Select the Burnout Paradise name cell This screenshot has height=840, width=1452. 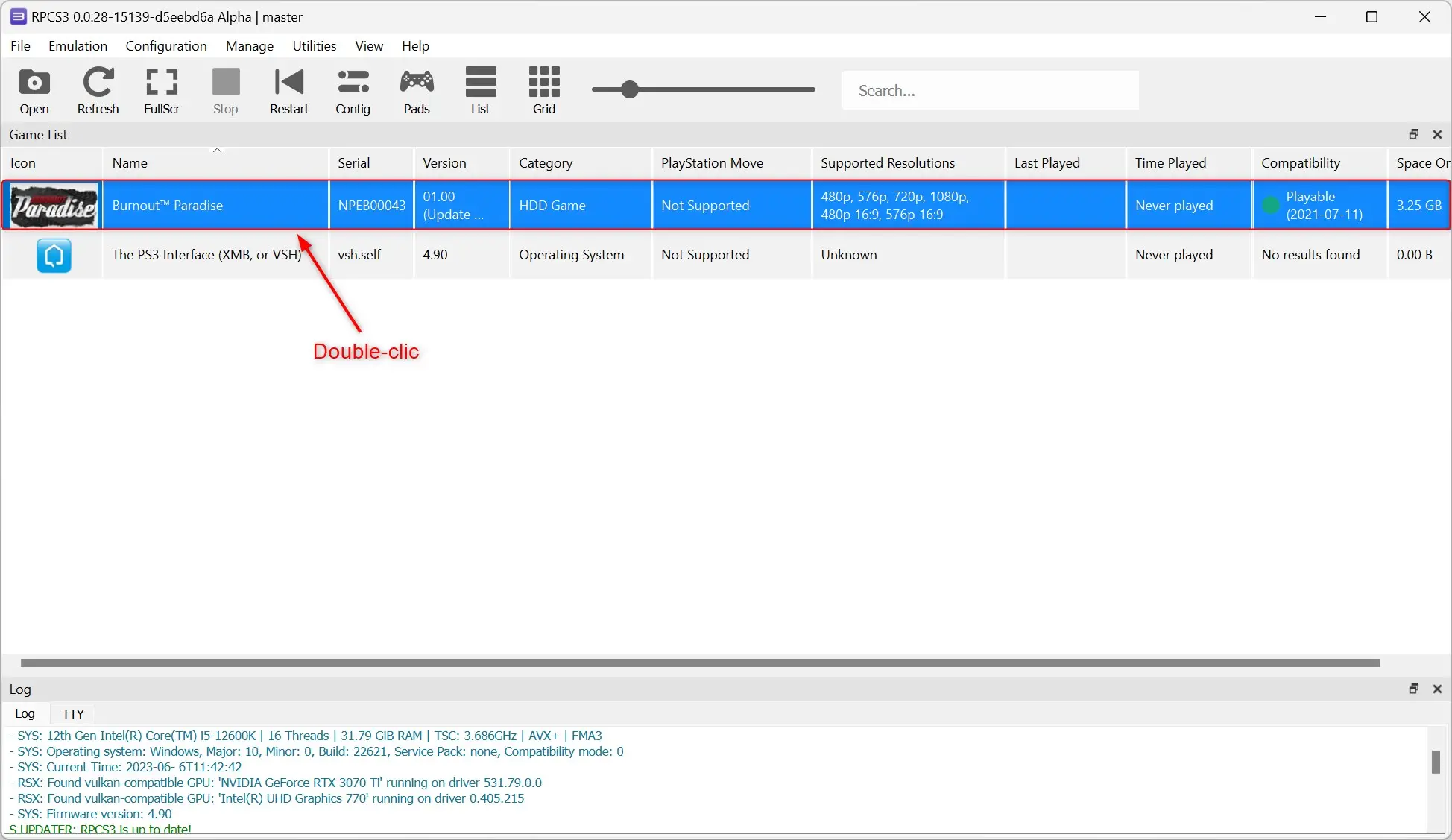215,205
